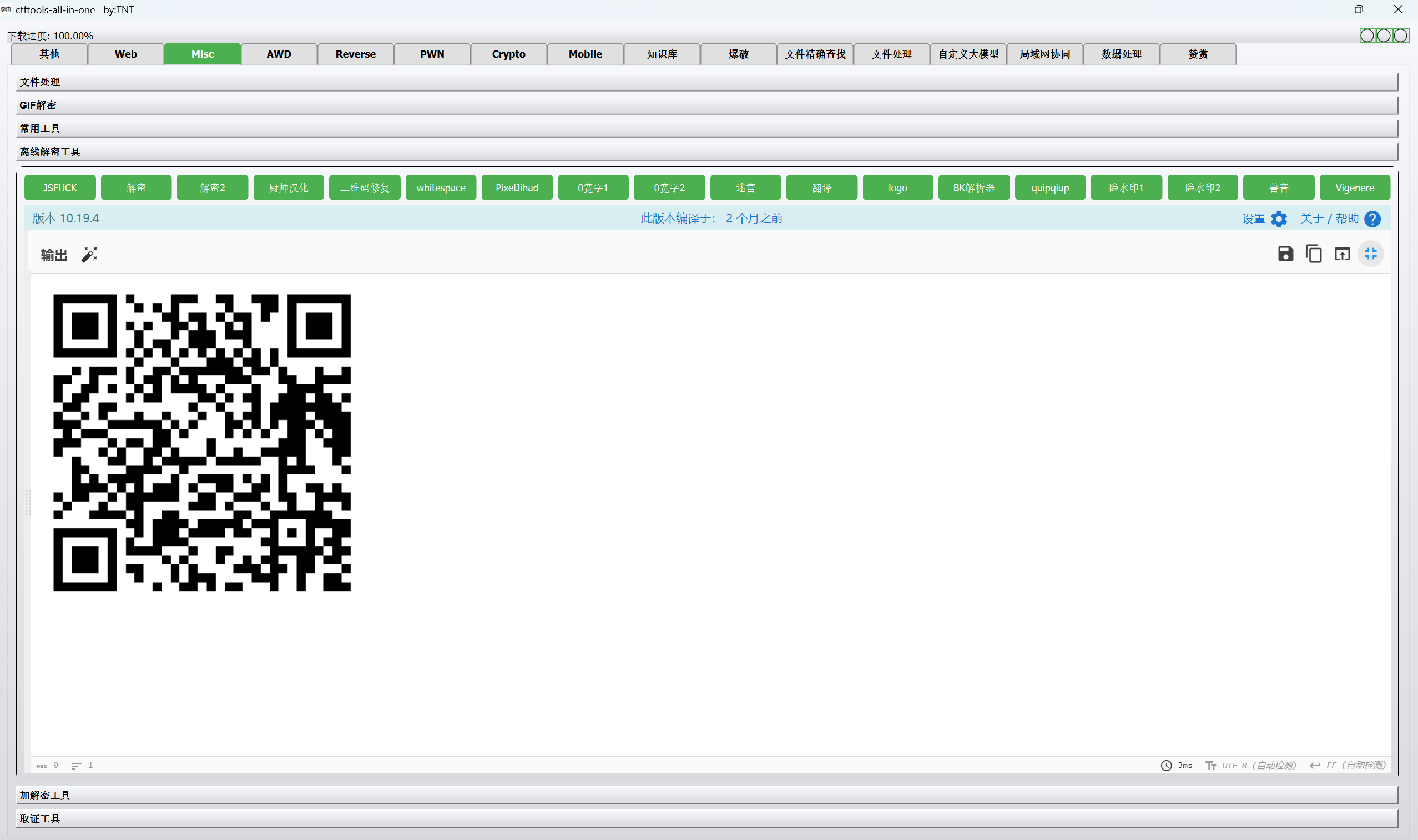This screenshot has width=1418, height=840.
Task: Open the Crypto tab
Action: coord(509,54)
